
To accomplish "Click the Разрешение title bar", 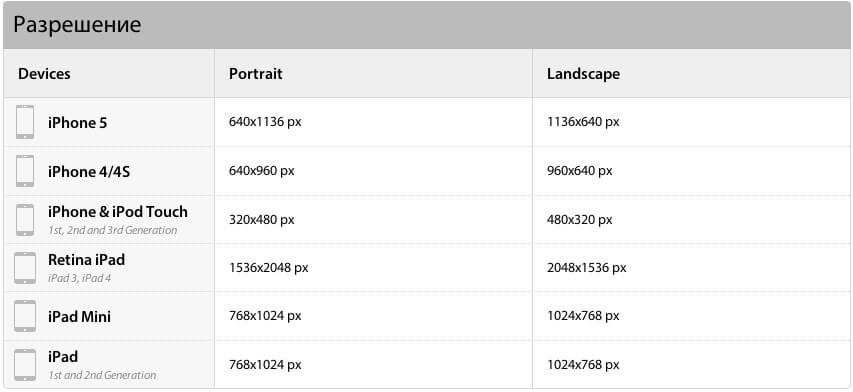I will pyautogui.click(x=426, y=25).
